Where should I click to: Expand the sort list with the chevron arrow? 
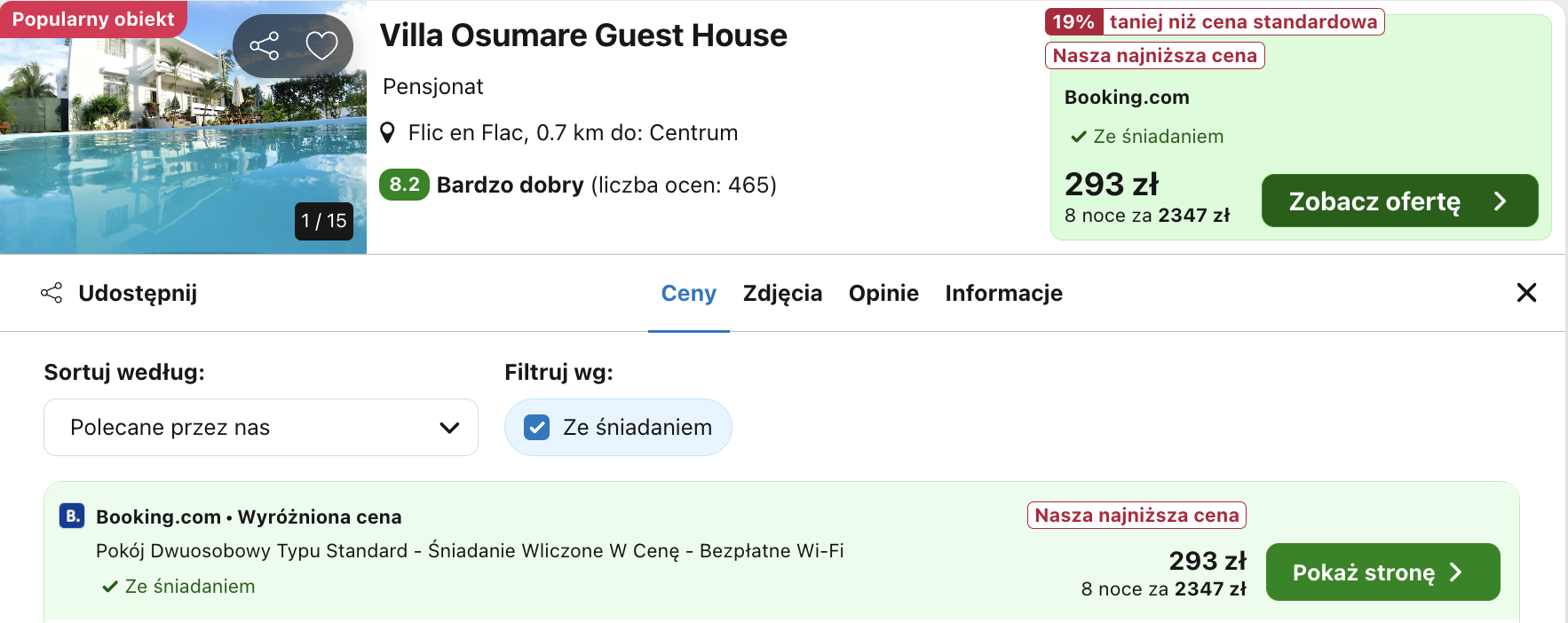tap(449, 428)
